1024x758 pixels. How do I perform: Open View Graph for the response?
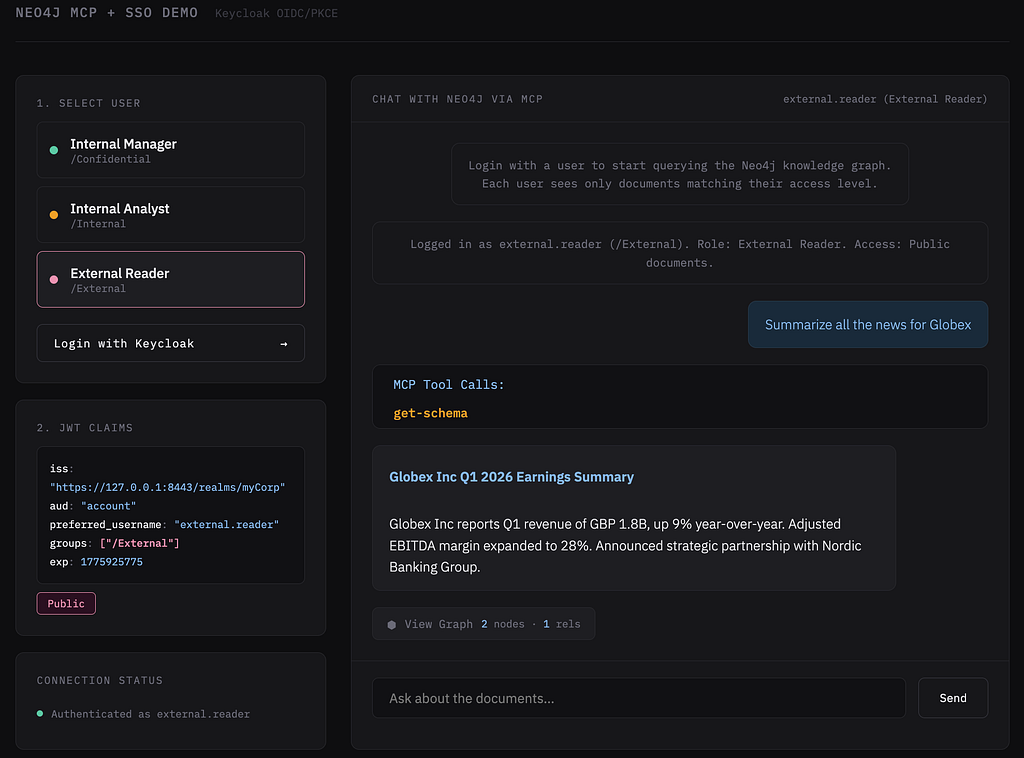483,624
